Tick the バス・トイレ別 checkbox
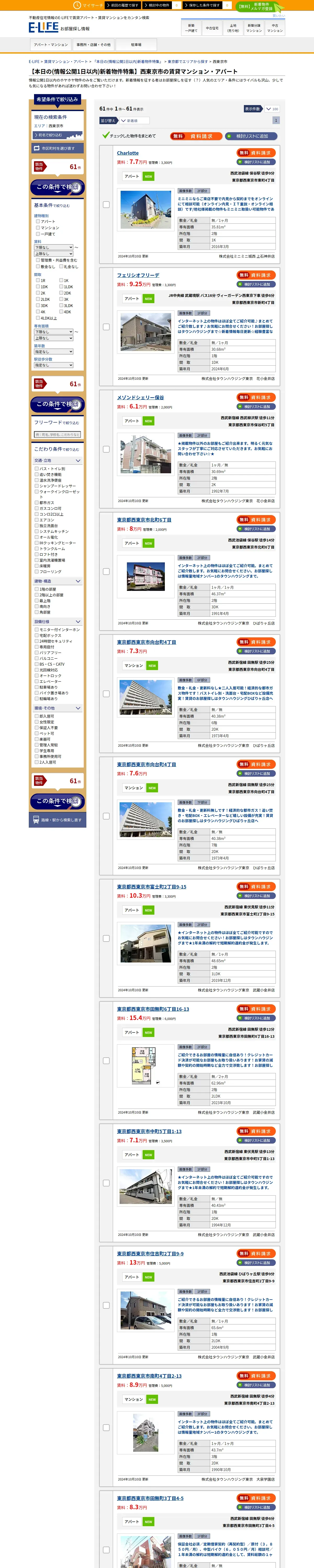 37,469
